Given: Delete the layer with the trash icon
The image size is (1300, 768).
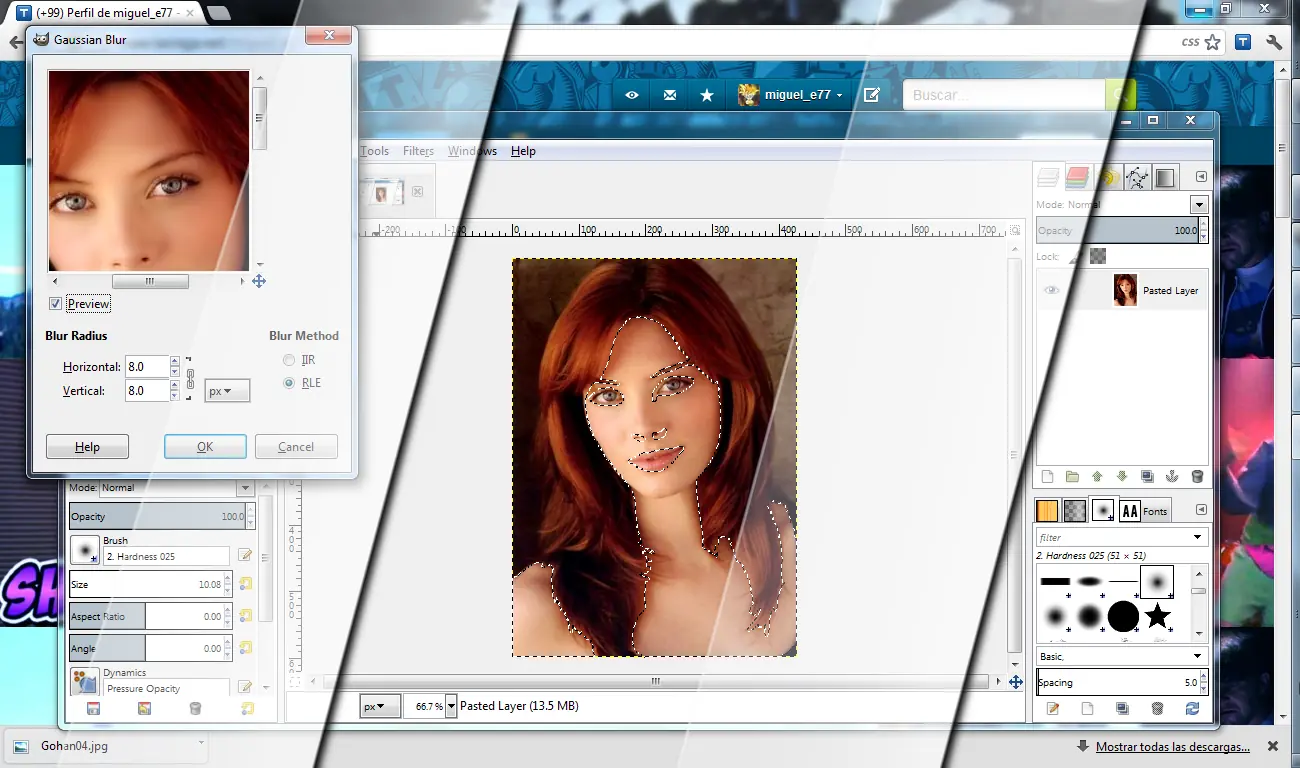Looking at the screenshot, I should (1197, 477).
